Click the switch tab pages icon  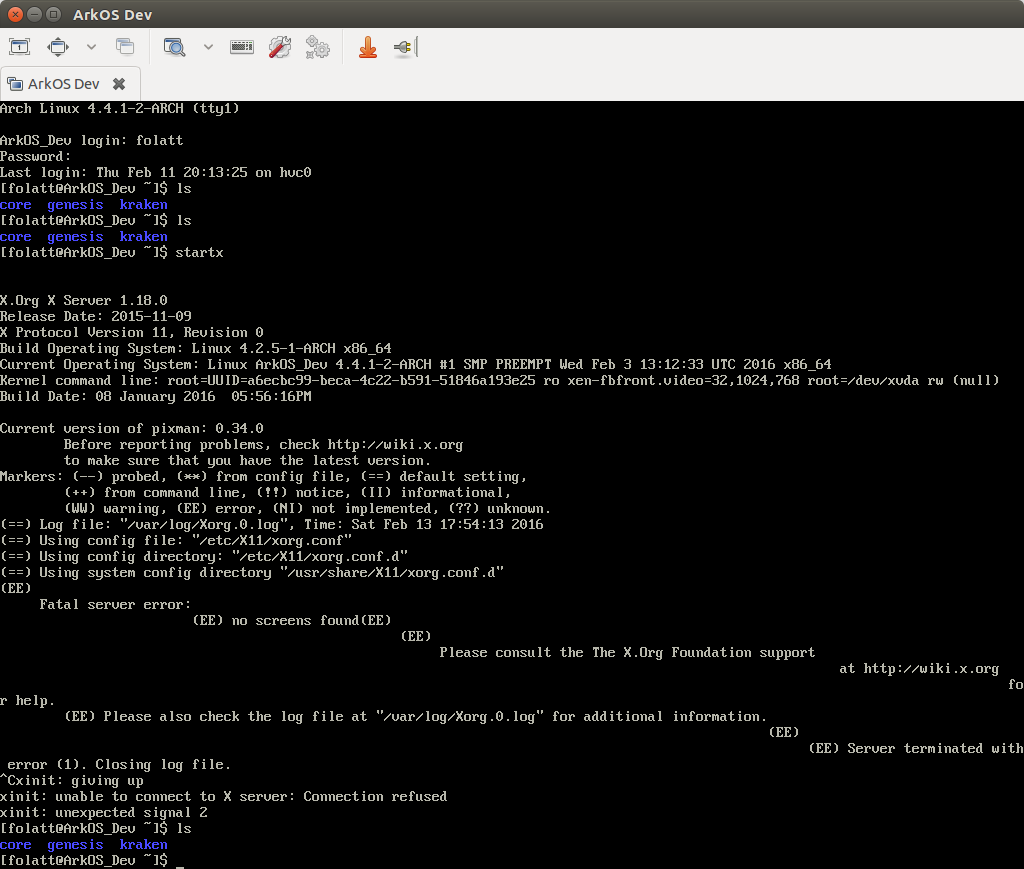125,47
